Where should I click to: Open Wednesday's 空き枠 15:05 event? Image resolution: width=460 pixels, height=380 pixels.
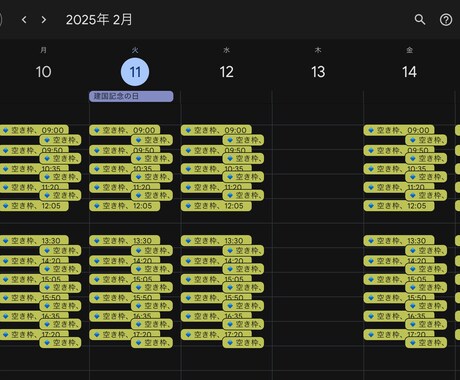coord(216,279)
